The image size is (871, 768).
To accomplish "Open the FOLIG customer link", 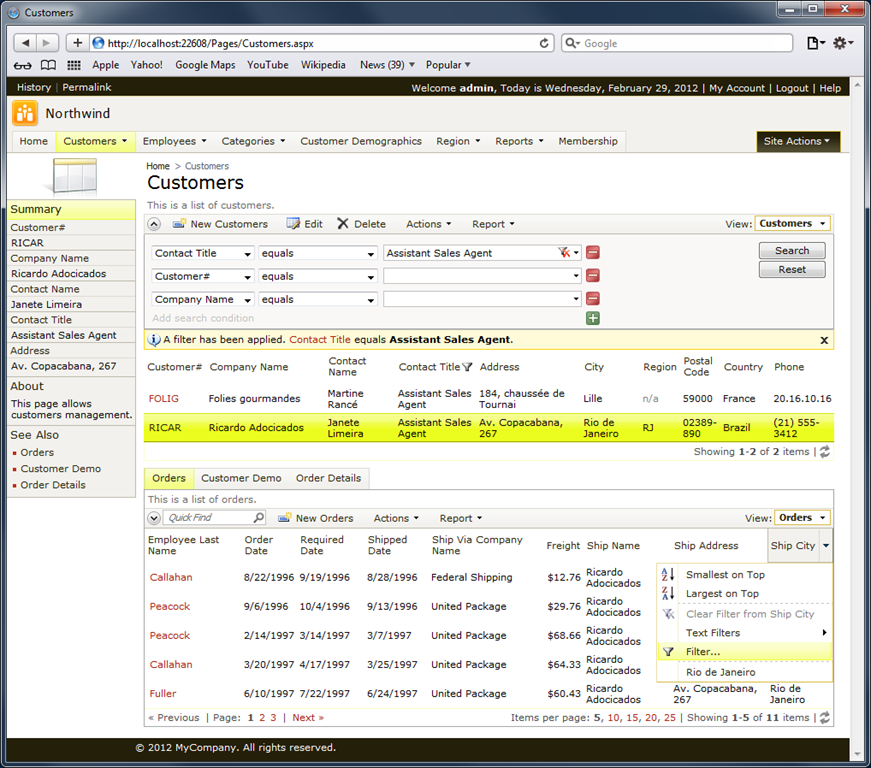I will tap(163, 398).
